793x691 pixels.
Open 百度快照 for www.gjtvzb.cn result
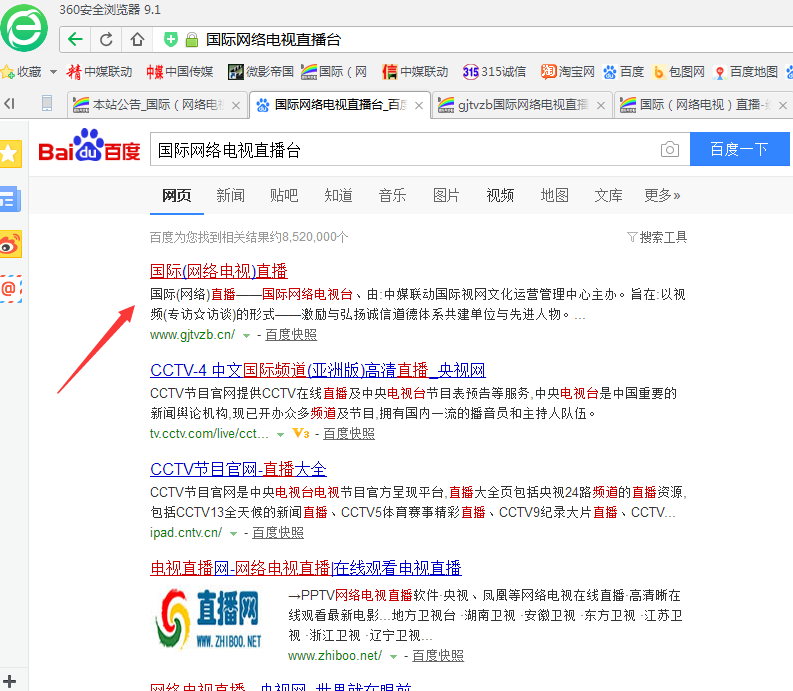pyautogui.click(x=291, y=335)
